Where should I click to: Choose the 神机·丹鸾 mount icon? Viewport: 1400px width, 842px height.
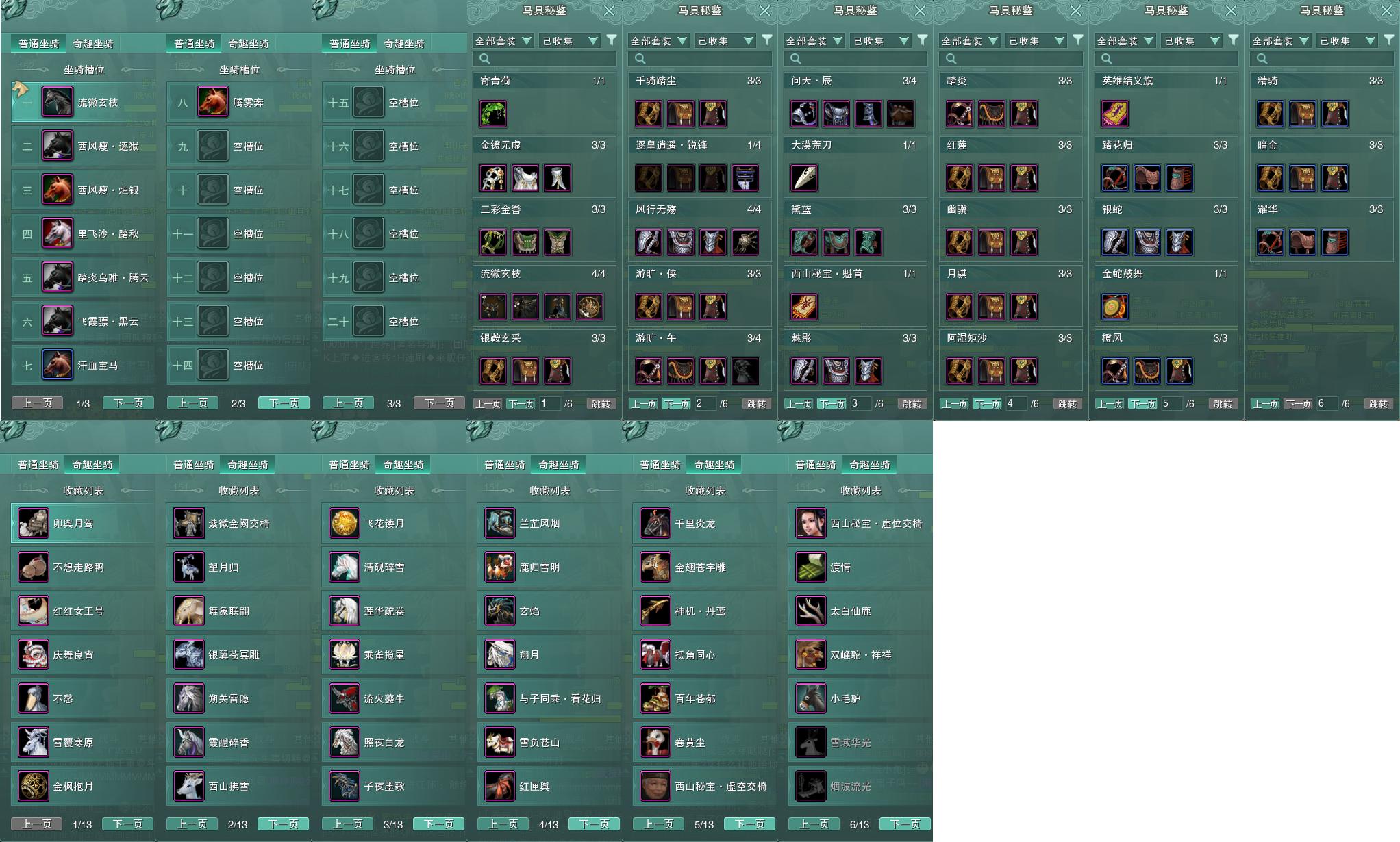click(655, 611)
